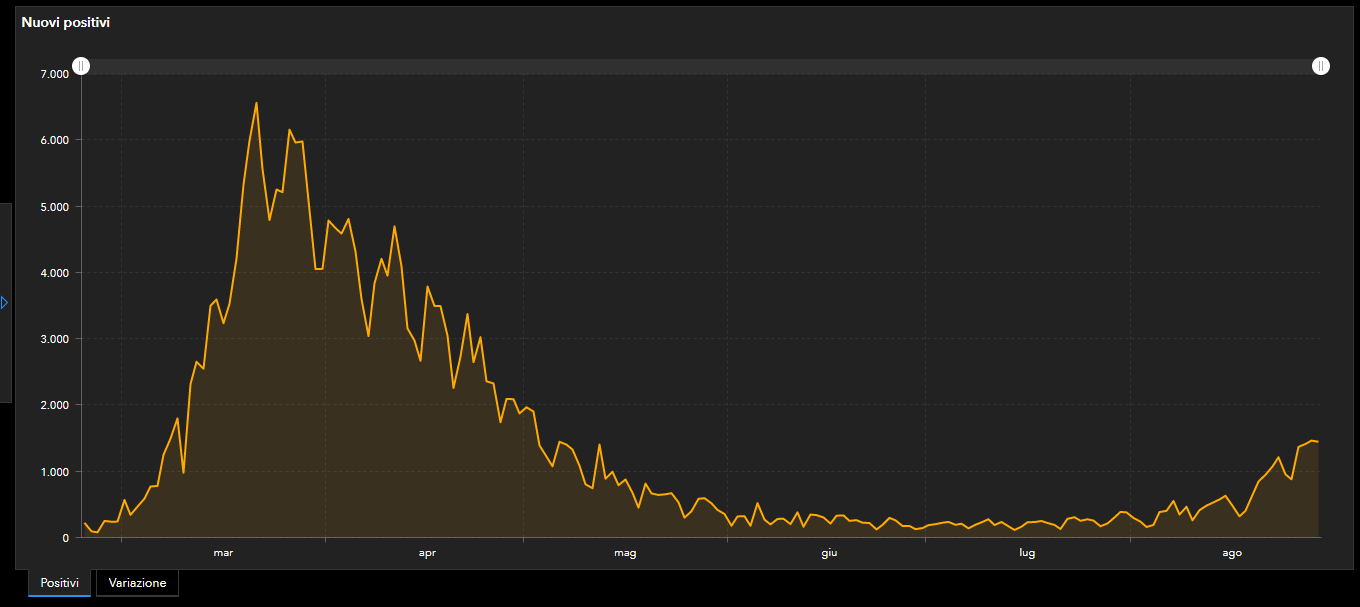This screenshot has height=607, width=1360.
Task: Click the giu month label
Action: 829,552
